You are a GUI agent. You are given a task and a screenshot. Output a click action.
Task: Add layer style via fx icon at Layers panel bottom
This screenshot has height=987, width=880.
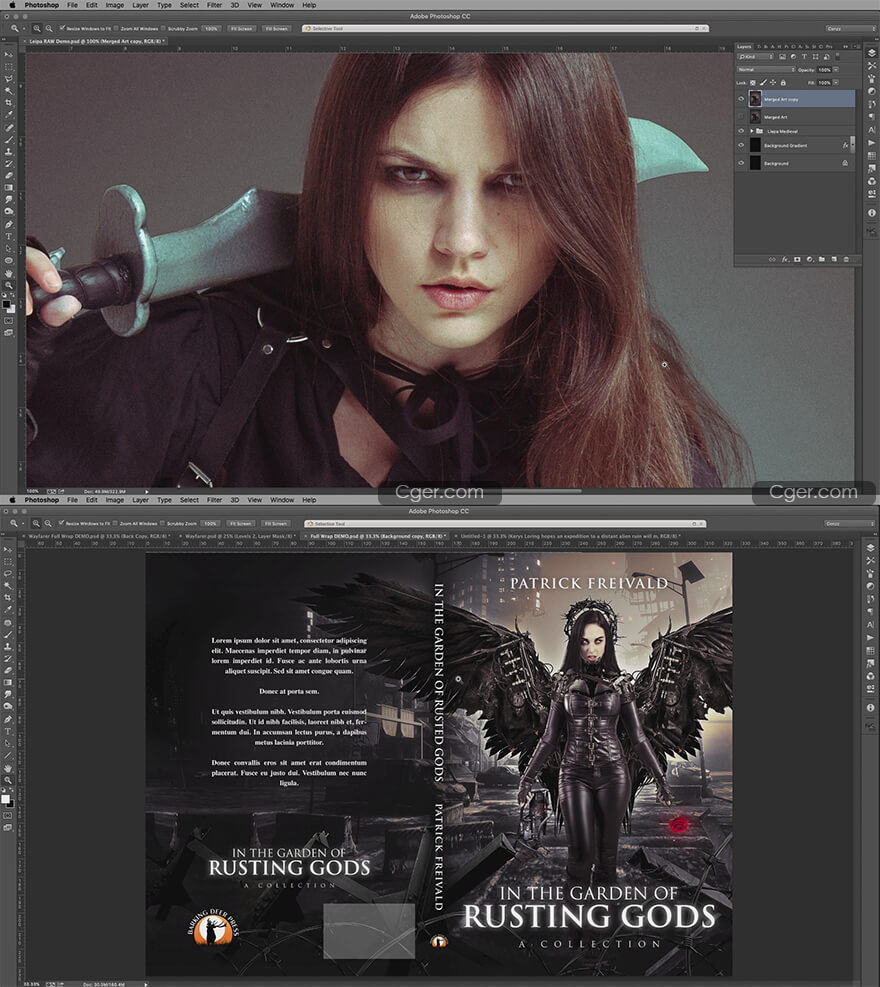pos(786,259)
